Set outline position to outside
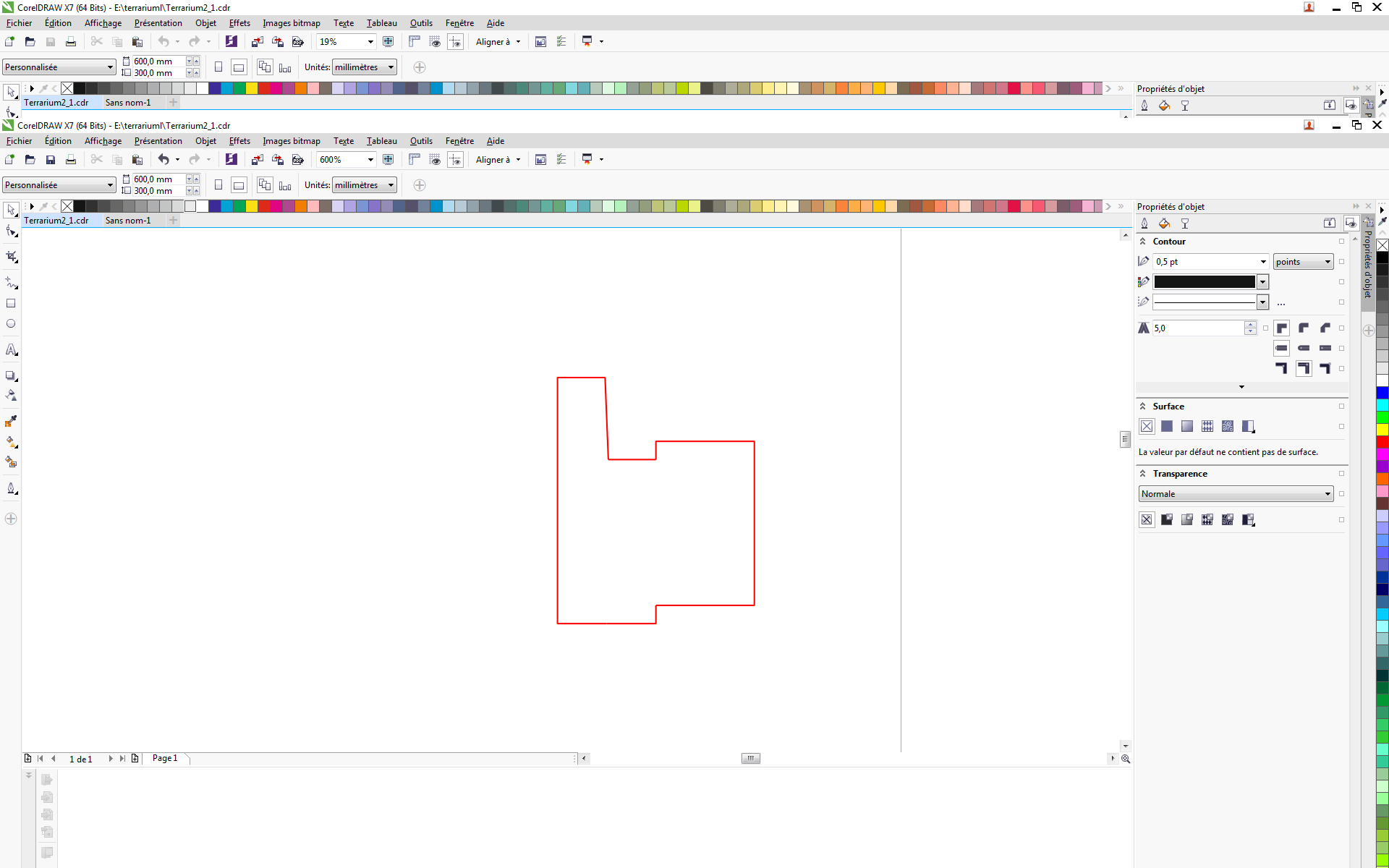 point(1282,369)
